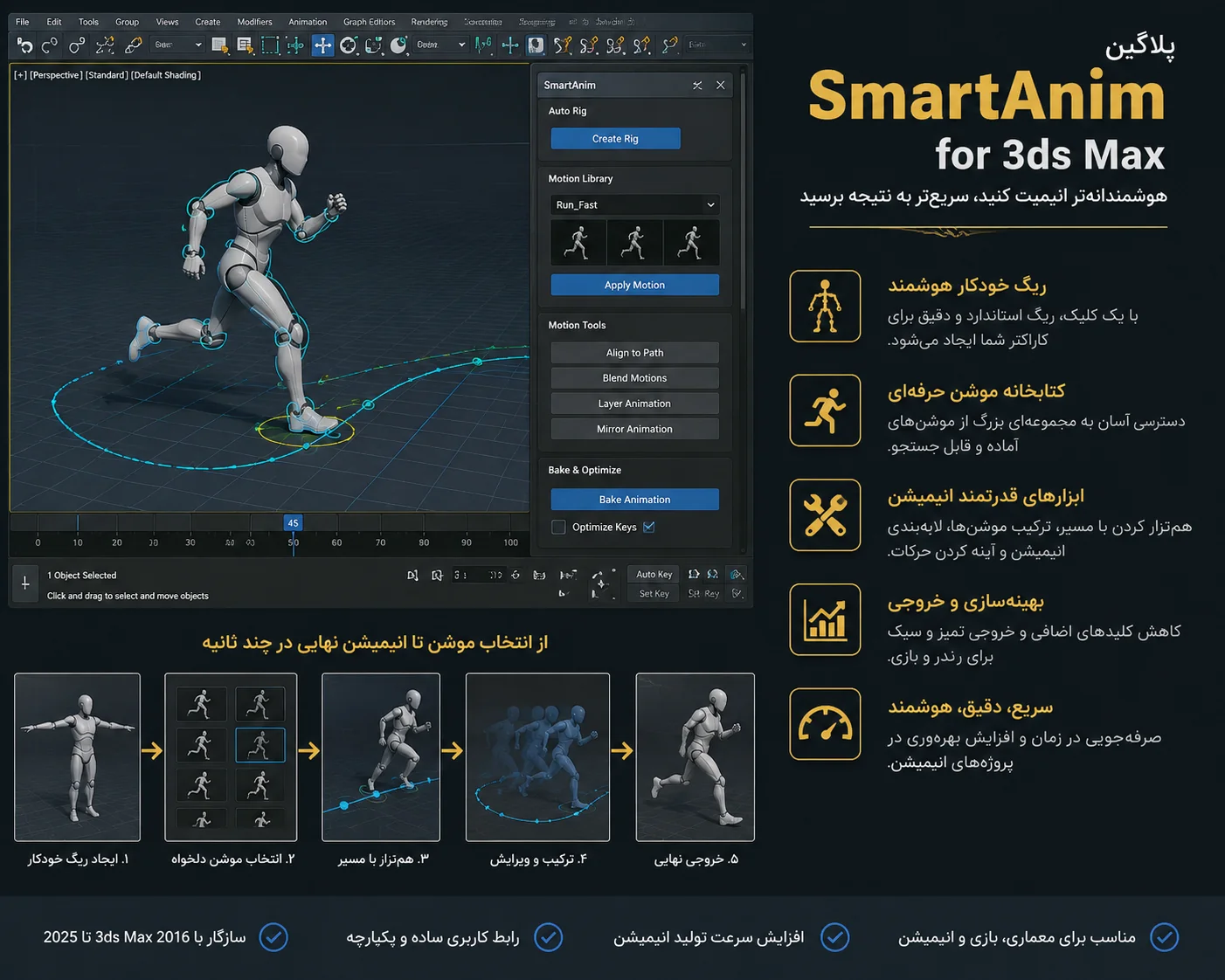This screenshot has height=980, width=1225.
Task: Toggle the Spinner Snap button
Action: pyautogui.click(x=642, y=45)
